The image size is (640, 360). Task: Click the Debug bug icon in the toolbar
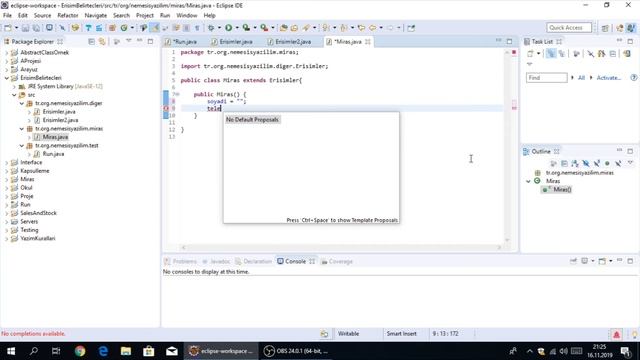tap(211, 28)
